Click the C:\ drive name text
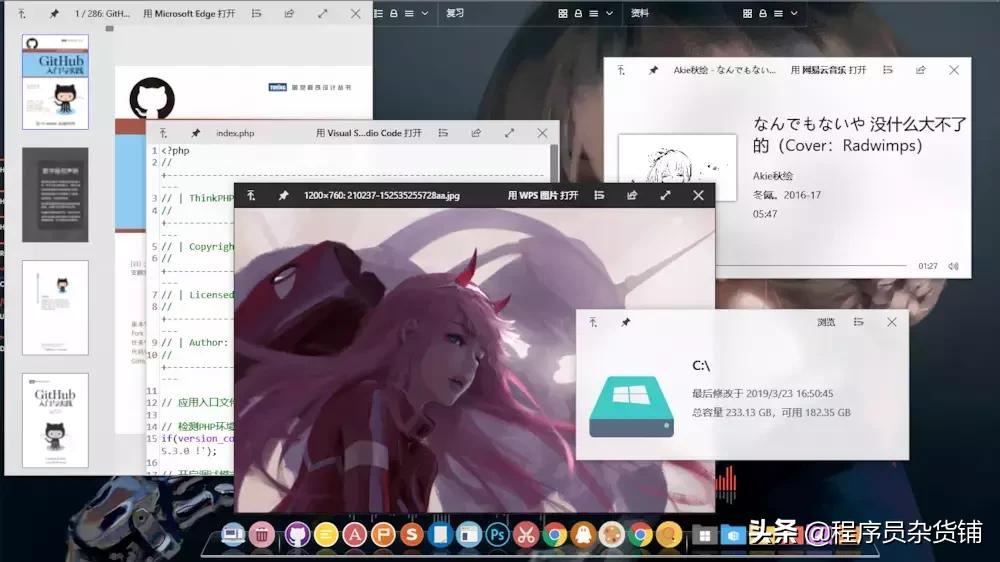1000x562 pixels. (701, 366)
